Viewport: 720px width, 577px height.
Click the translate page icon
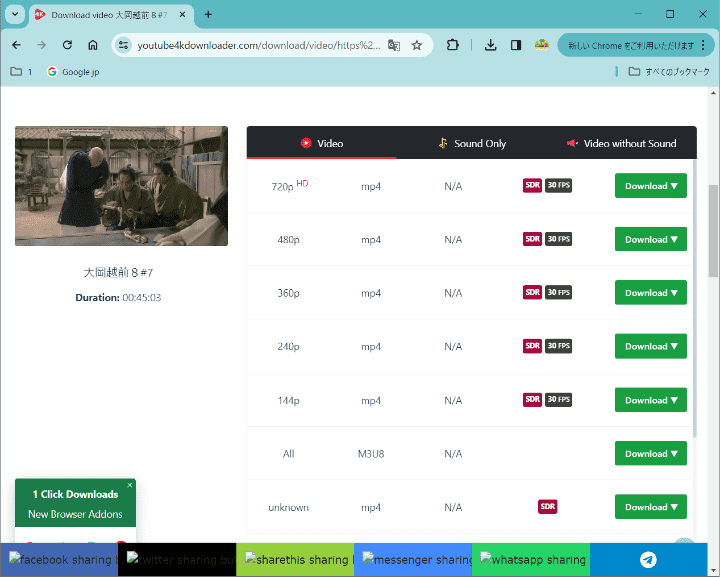[394, 45]
